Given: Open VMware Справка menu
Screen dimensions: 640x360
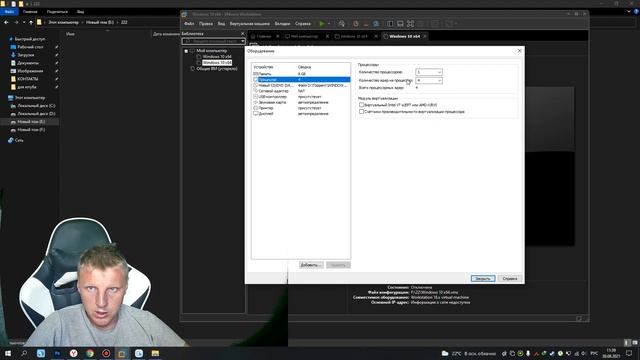Looking at the screenshot, I should click(302, 24).
